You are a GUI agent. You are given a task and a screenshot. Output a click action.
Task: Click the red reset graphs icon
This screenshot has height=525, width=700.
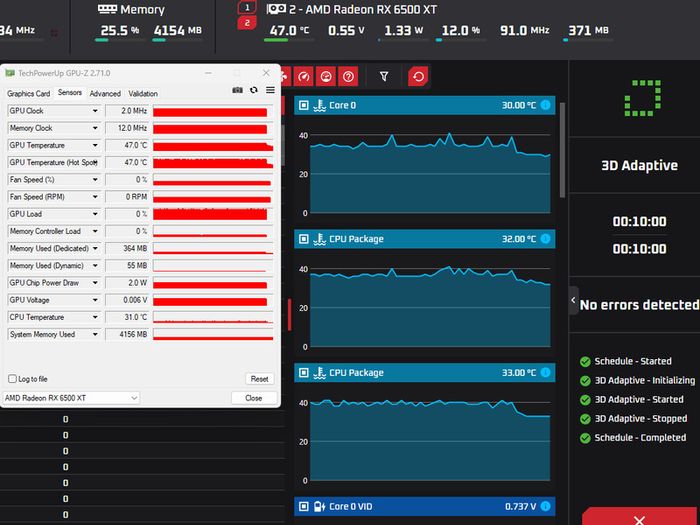click(418, 77)
